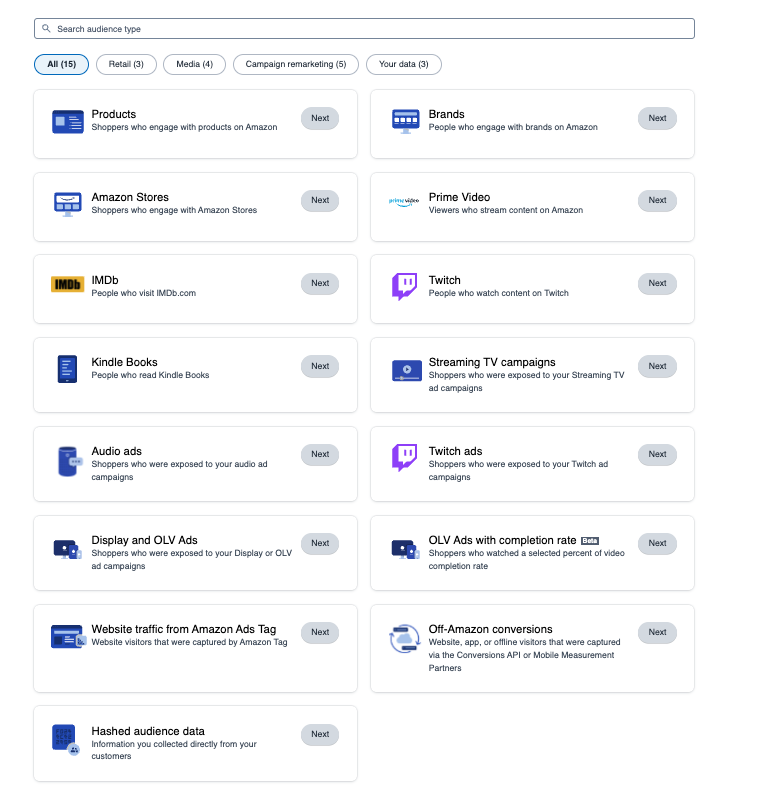Click Next on the Products card
This screenshot has height=796, width=766.
(x=320, y=118)
